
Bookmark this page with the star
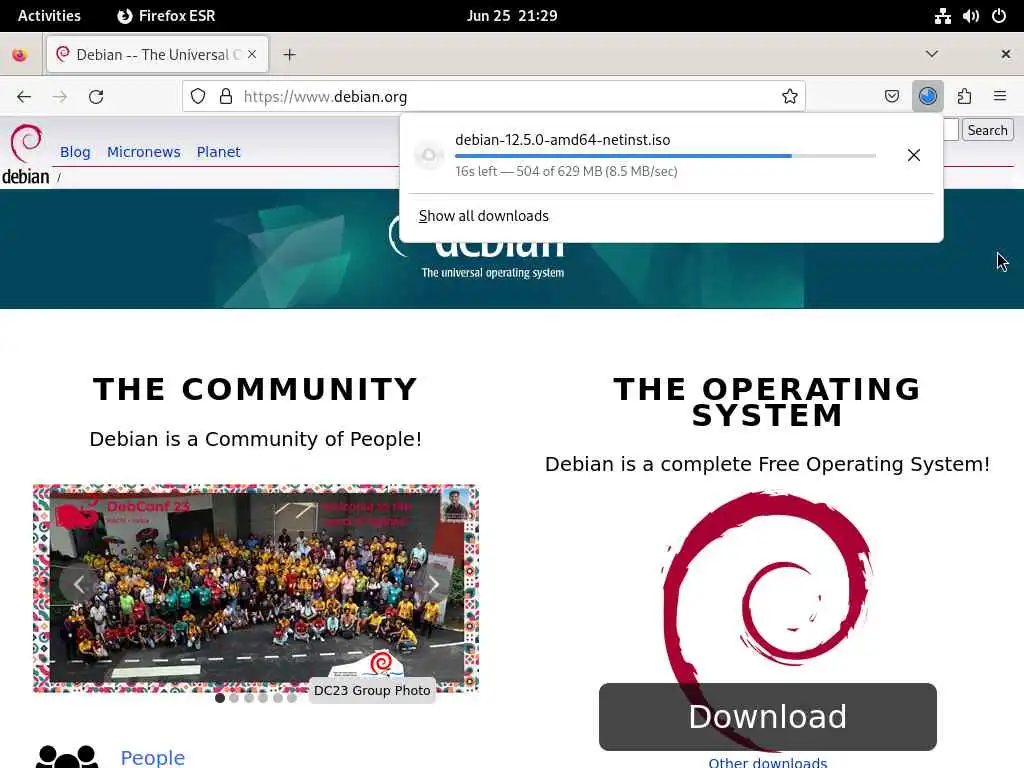pos(790,97)
